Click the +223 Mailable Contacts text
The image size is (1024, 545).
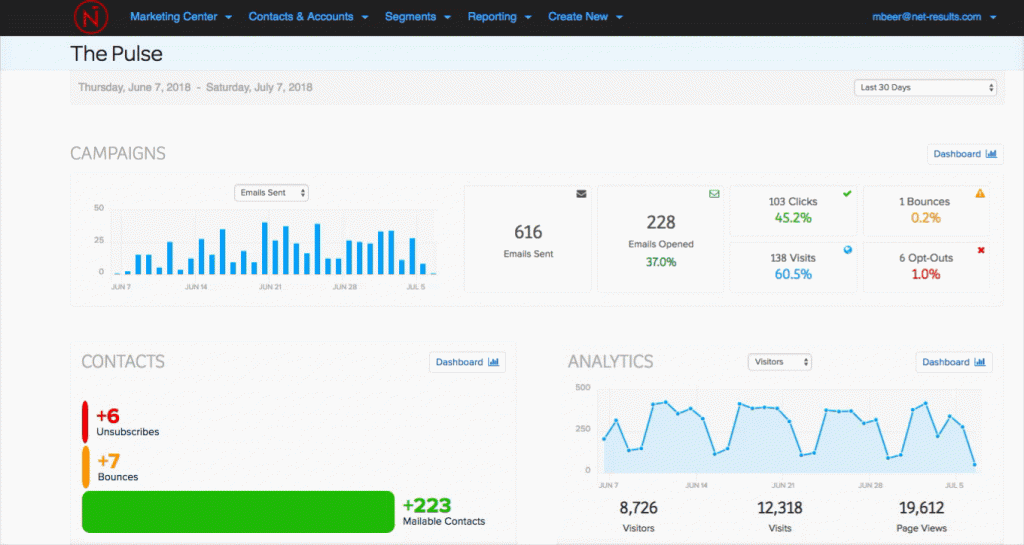[x=443, y=512]
